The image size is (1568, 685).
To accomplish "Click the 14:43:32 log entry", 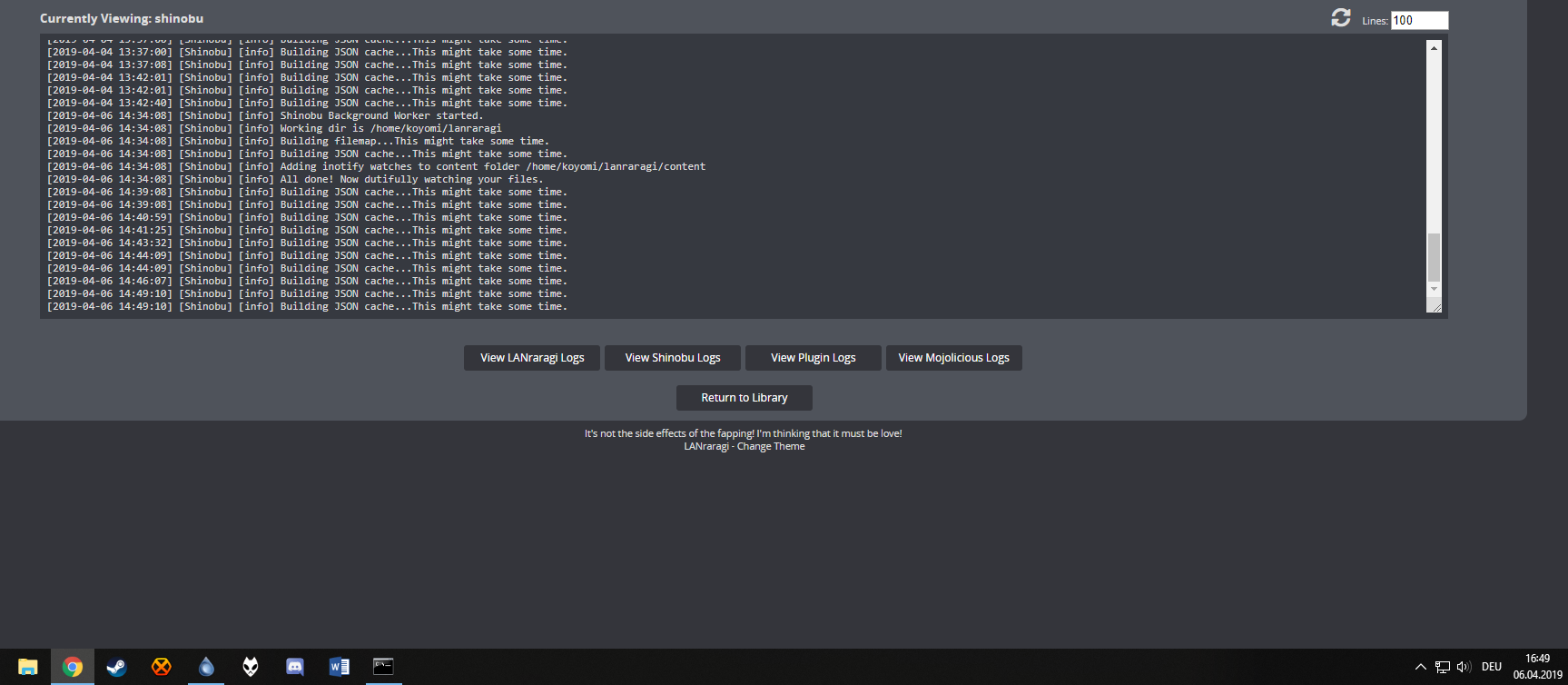I will click(307, 243).
